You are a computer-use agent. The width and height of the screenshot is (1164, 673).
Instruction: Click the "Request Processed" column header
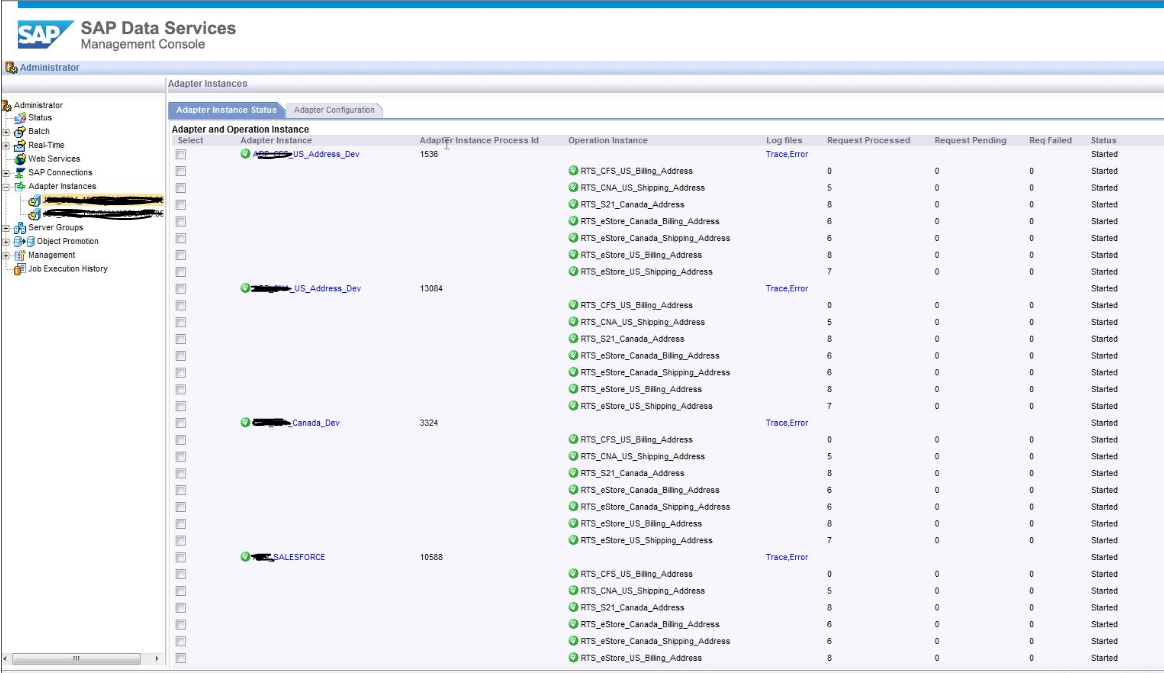click(x=869, y=140)
